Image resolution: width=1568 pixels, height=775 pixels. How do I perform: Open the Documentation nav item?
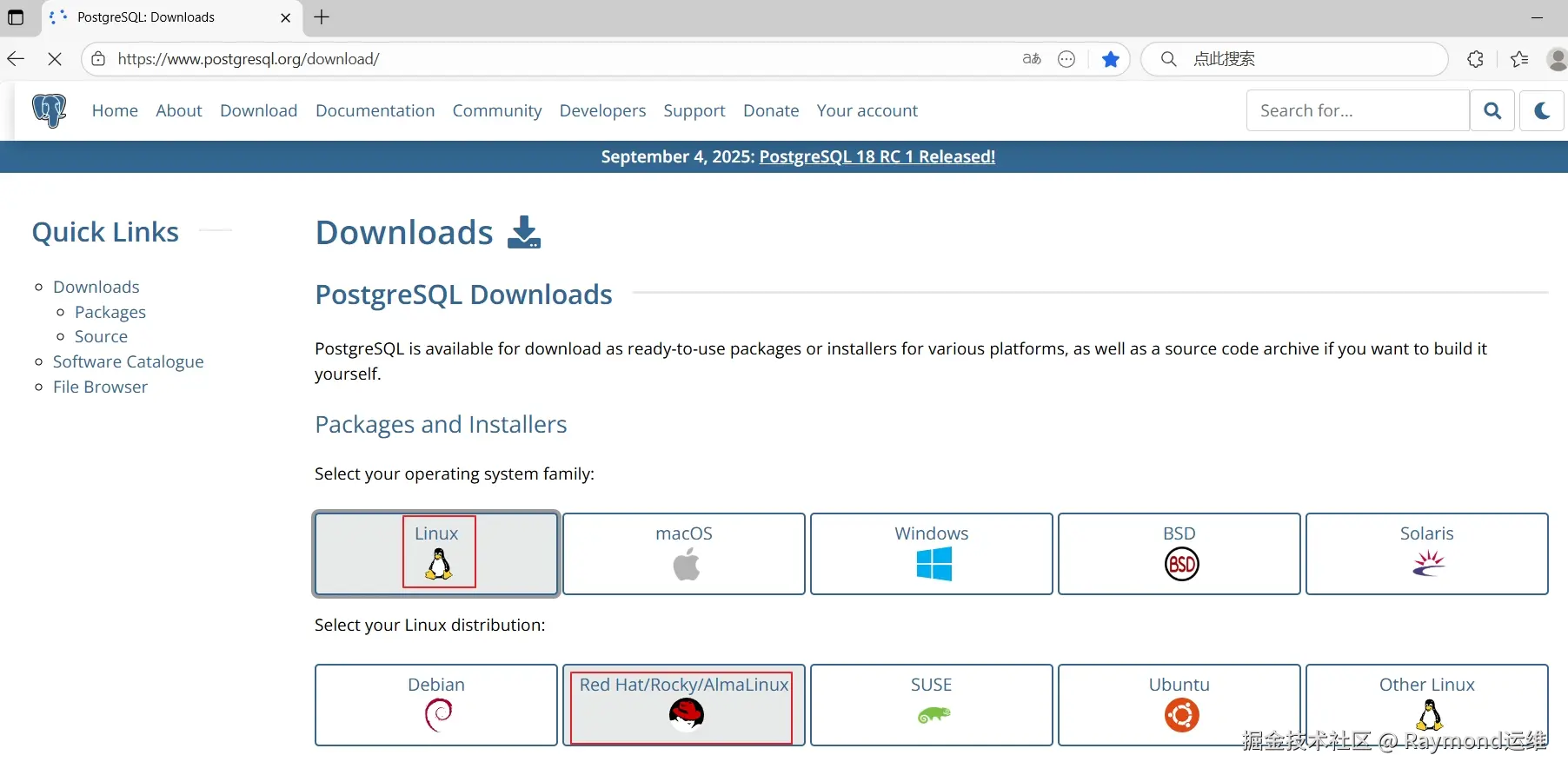tap(375, 110)
